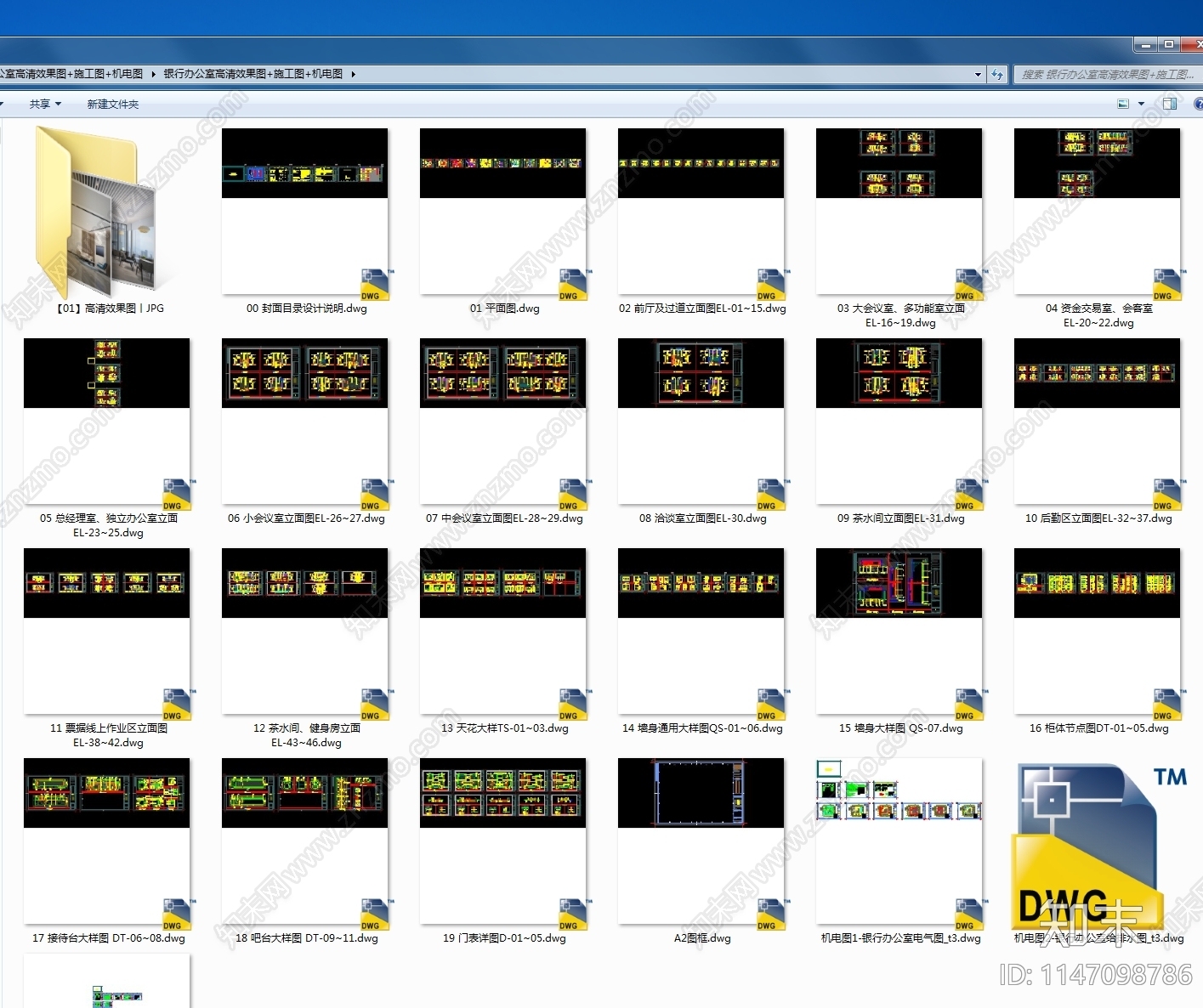Select 07 中会议室立面图EL-28~29.dwg thumbnail
The image size is (1203, 1008).
coord(502,422)
